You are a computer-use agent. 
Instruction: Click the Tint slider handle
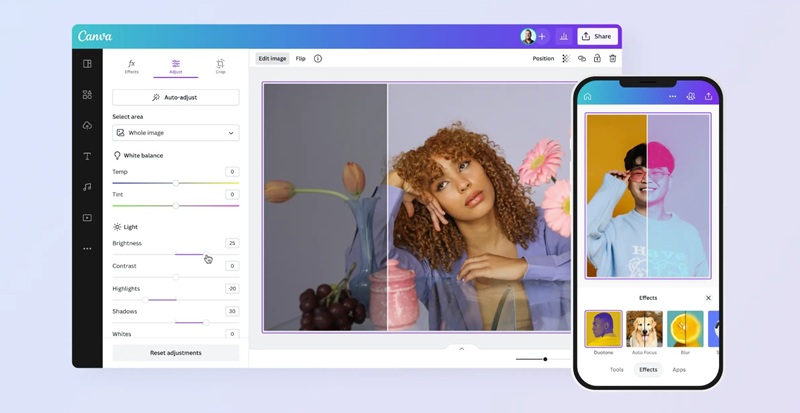[x=176, y=206]
